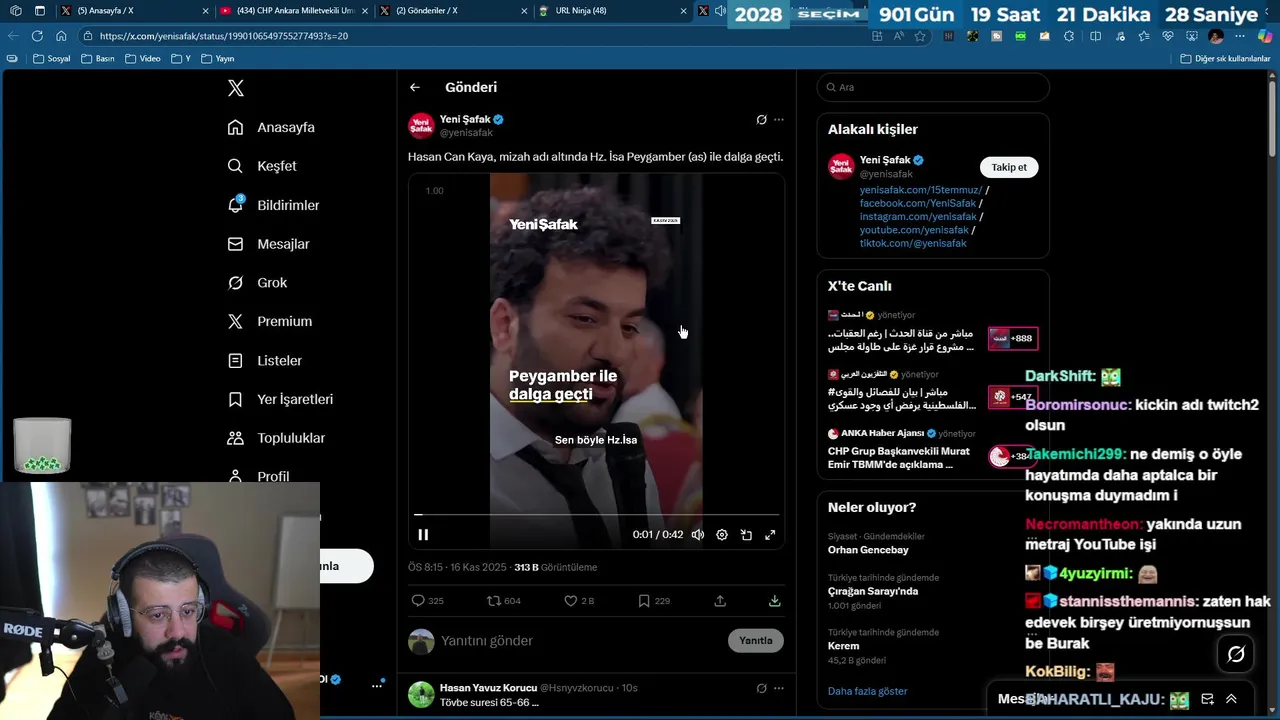Open Premium in the sidebar
Screen dimensions: 1280x720
(x=269, y=321)
